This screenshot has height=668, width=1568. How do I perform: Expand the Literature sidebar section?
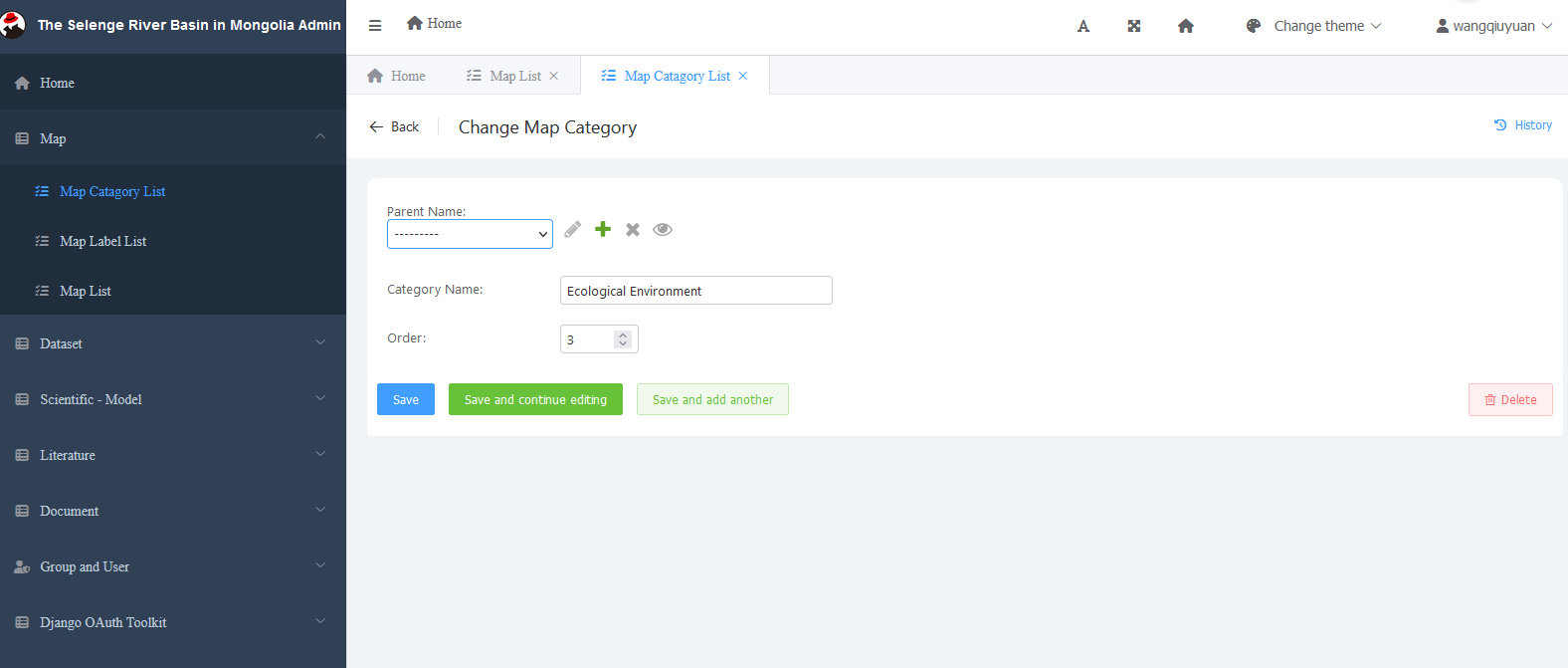pos(173,455)
